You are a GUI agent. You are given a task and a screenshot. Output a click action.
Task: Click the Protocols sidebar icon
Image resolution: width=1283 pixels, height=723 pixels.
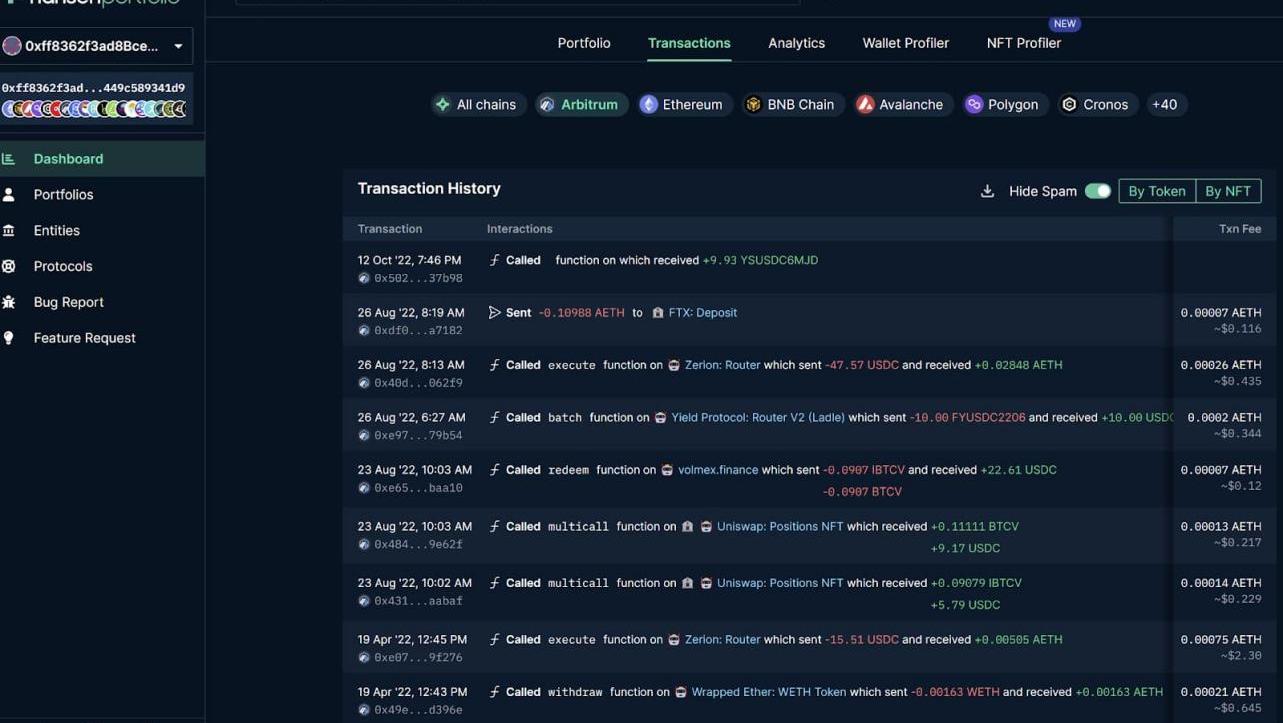click(x=9, y=266)
